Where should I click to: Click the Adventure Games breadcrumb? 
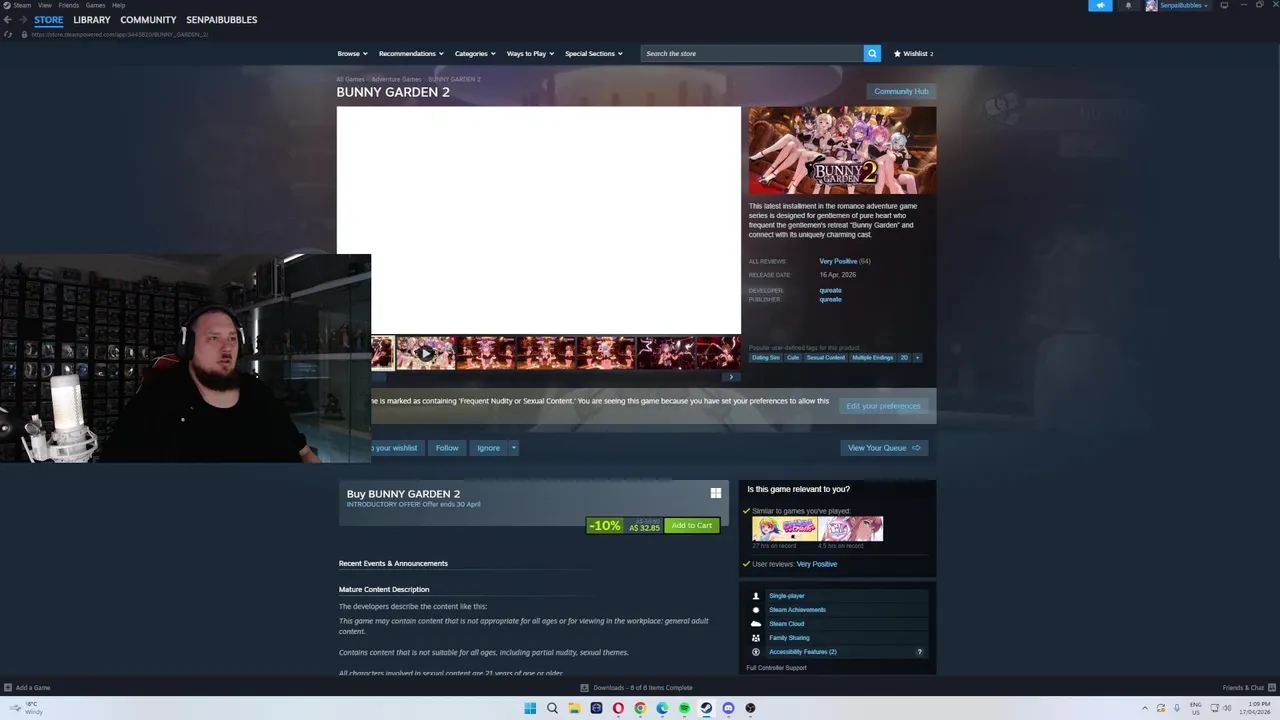[x=397, y=79]
